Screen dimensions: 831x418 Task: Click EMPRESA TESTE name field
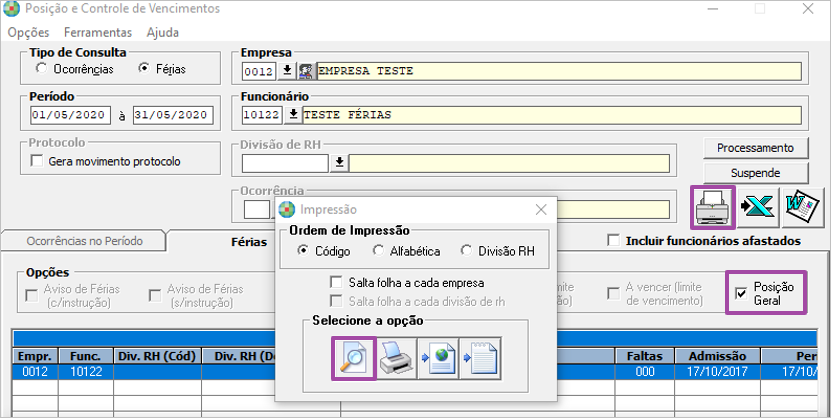[x=559, y=71]
